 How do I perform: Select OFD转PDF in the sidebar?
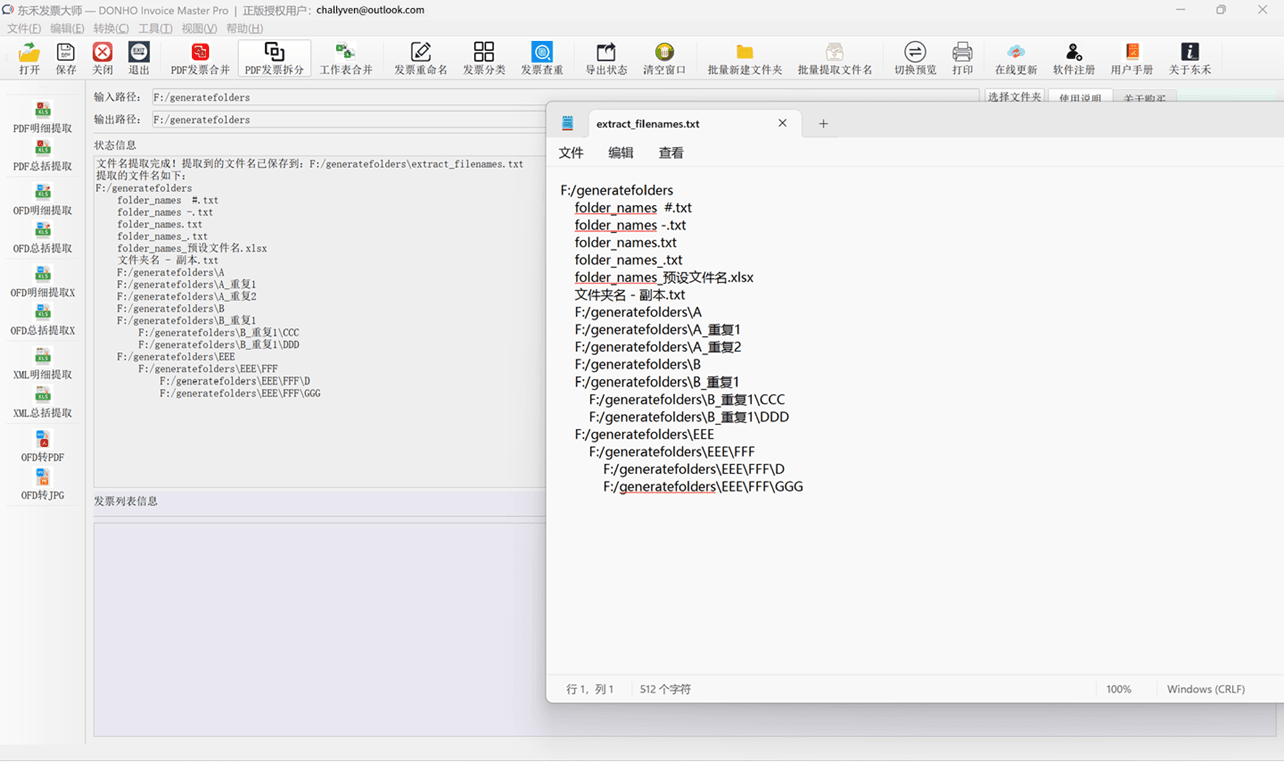(42, 446)
